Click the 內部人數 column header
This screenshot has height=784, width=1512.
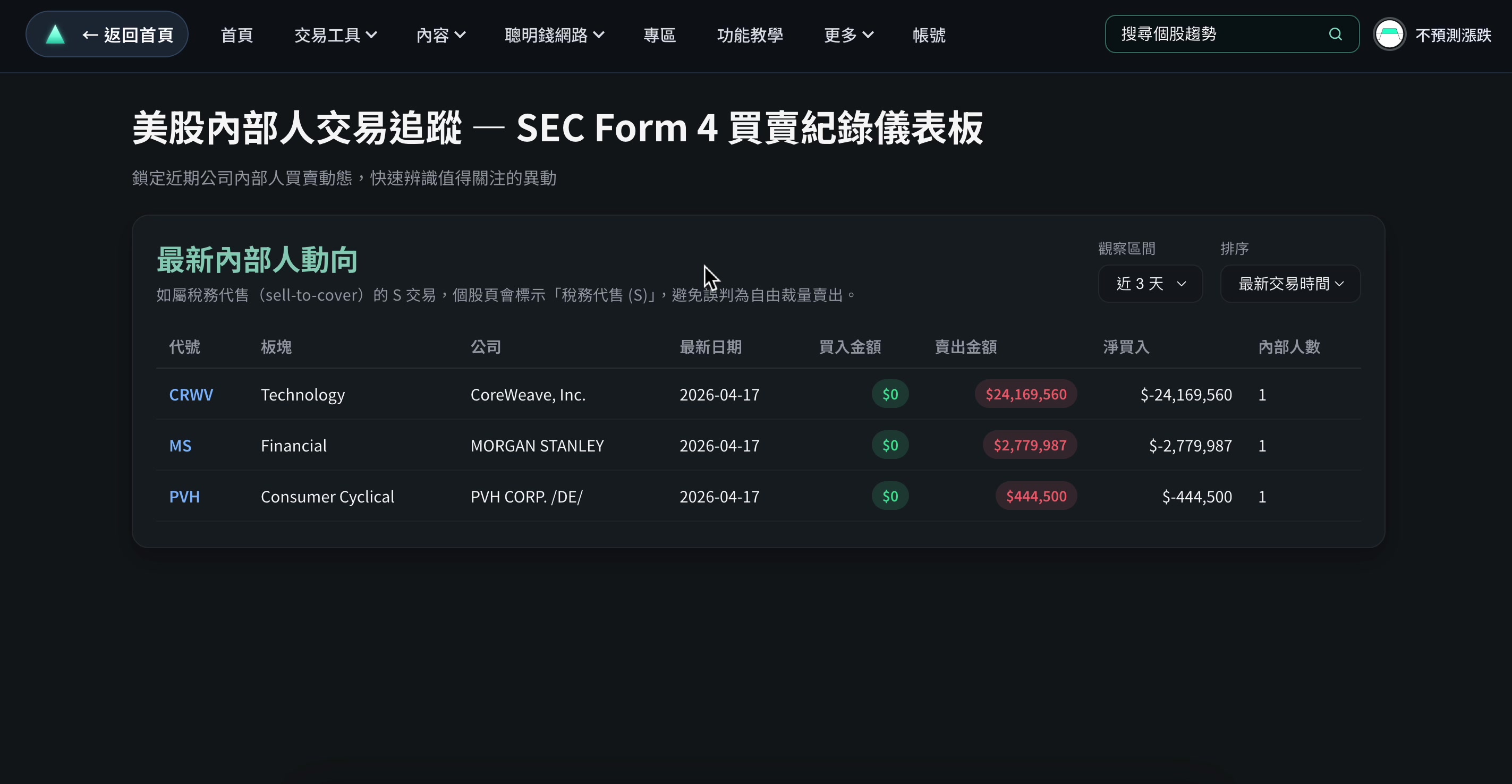point(1289,347)
